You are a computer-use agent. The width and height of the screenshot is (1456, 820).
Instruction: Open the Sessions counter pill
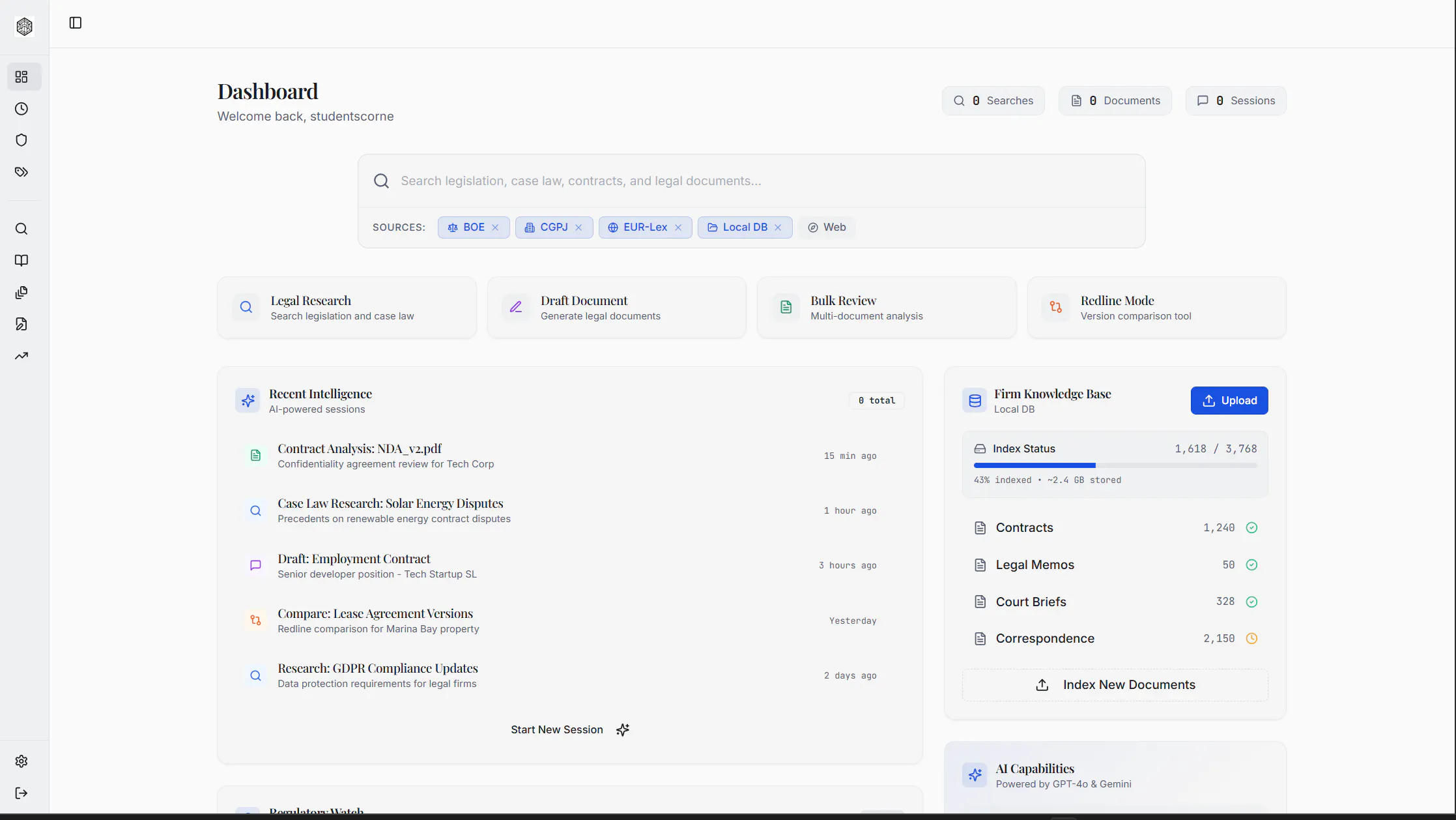(1236, 101)
